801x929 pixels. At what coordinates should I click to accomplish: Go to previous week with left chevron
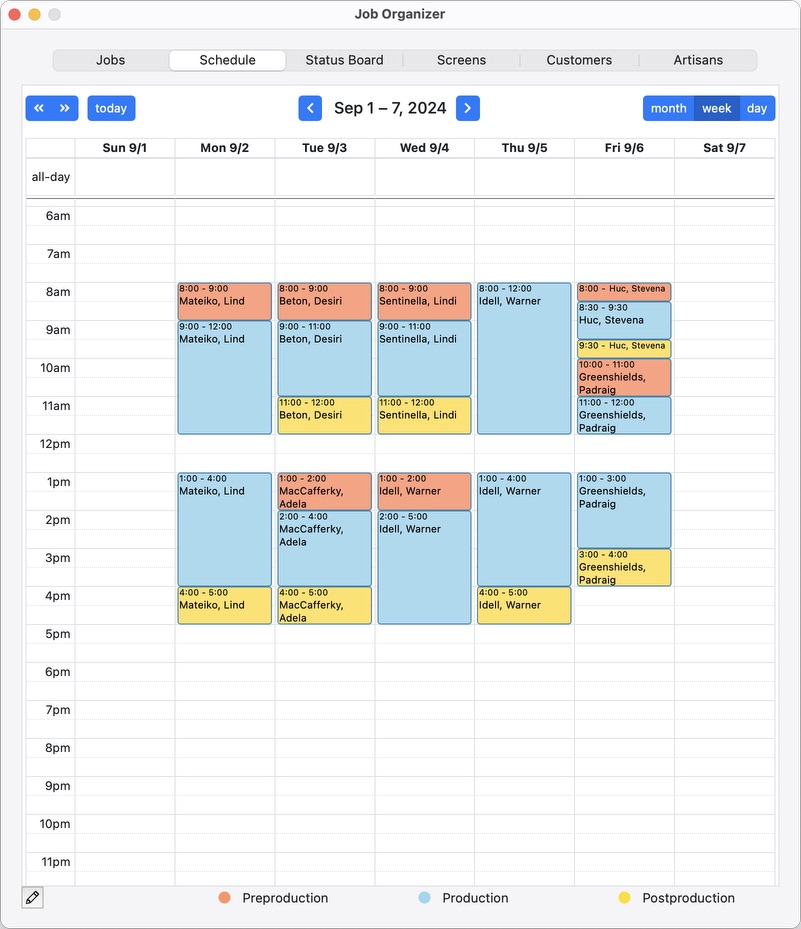click(x=310, y=108)
